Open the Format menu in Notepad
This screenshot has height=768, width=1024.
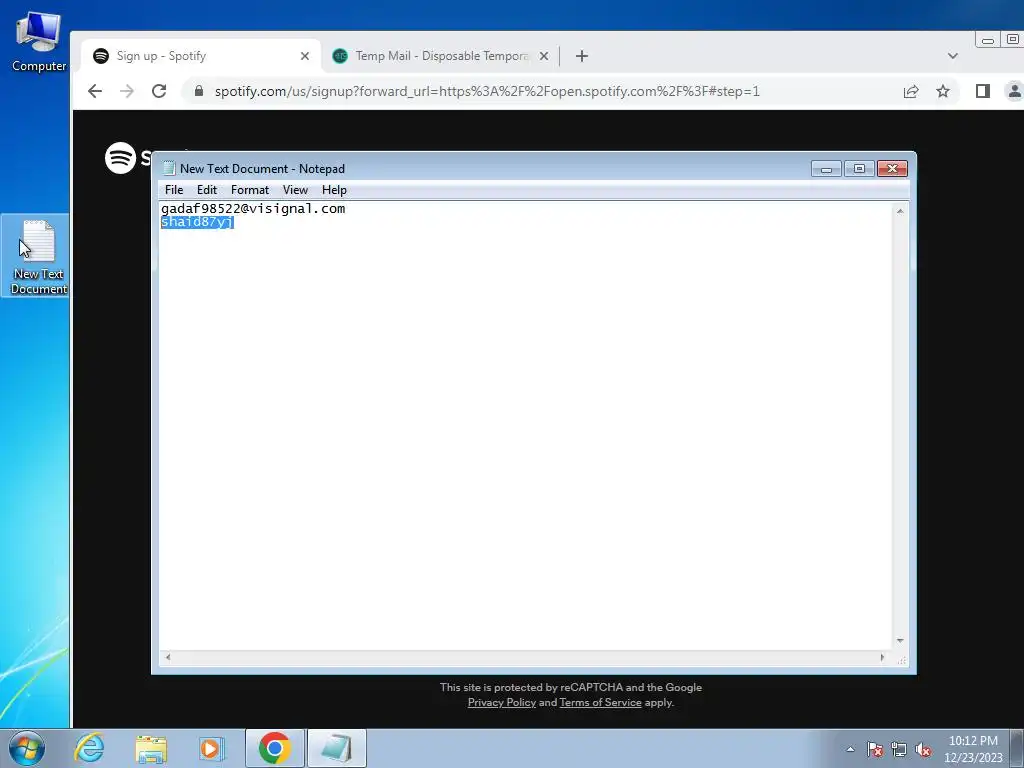tap(249, 190)
